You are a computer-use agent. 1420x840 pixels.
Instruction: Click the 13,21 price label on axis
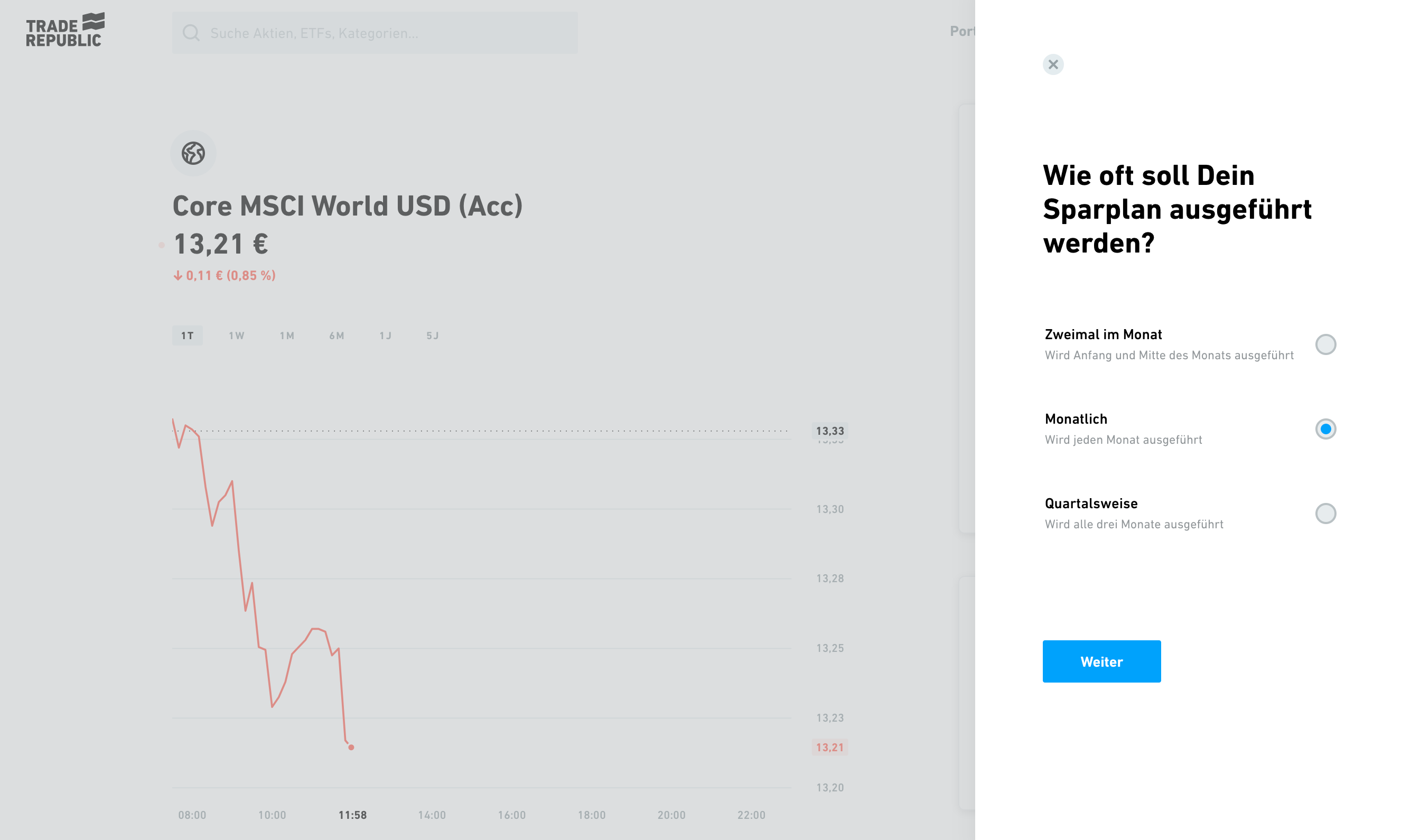829,747
